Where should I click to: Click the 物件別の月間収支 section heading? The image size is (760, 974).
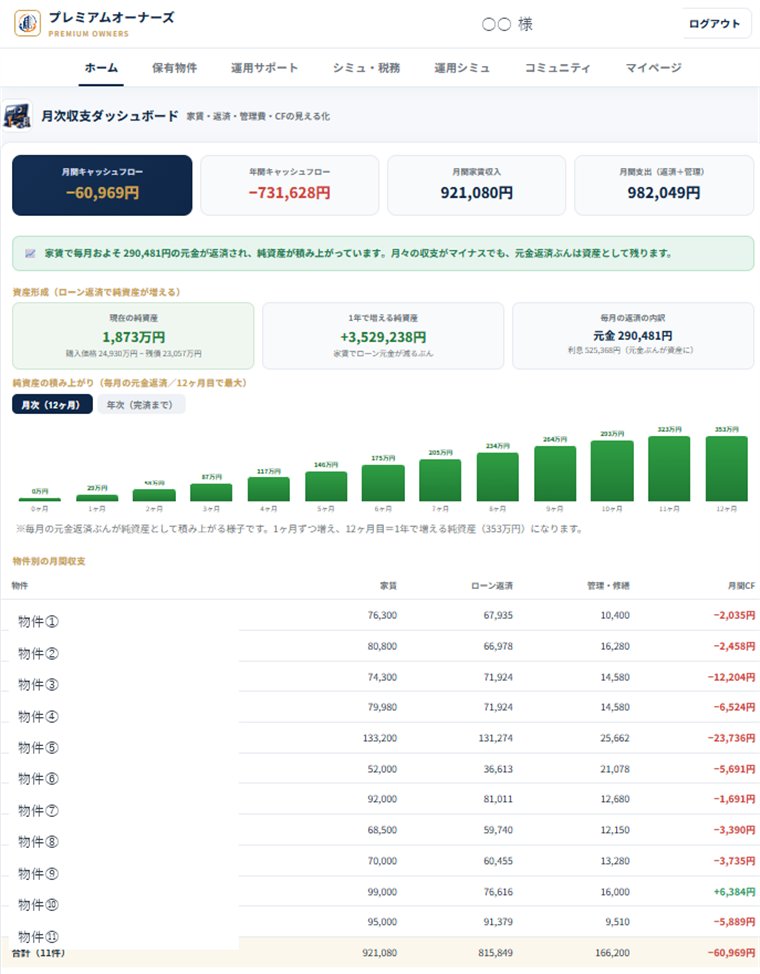click(x=49, y=561)
